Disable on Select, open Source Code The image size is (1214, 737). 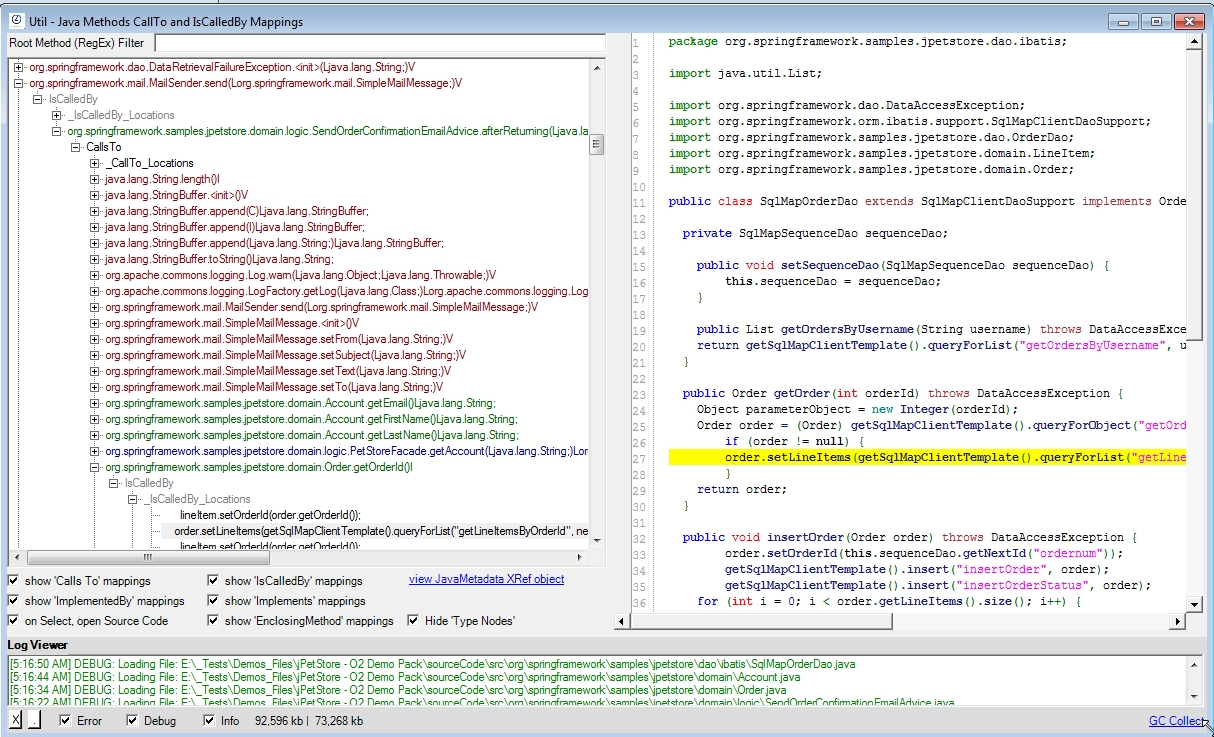click(14, 620)
